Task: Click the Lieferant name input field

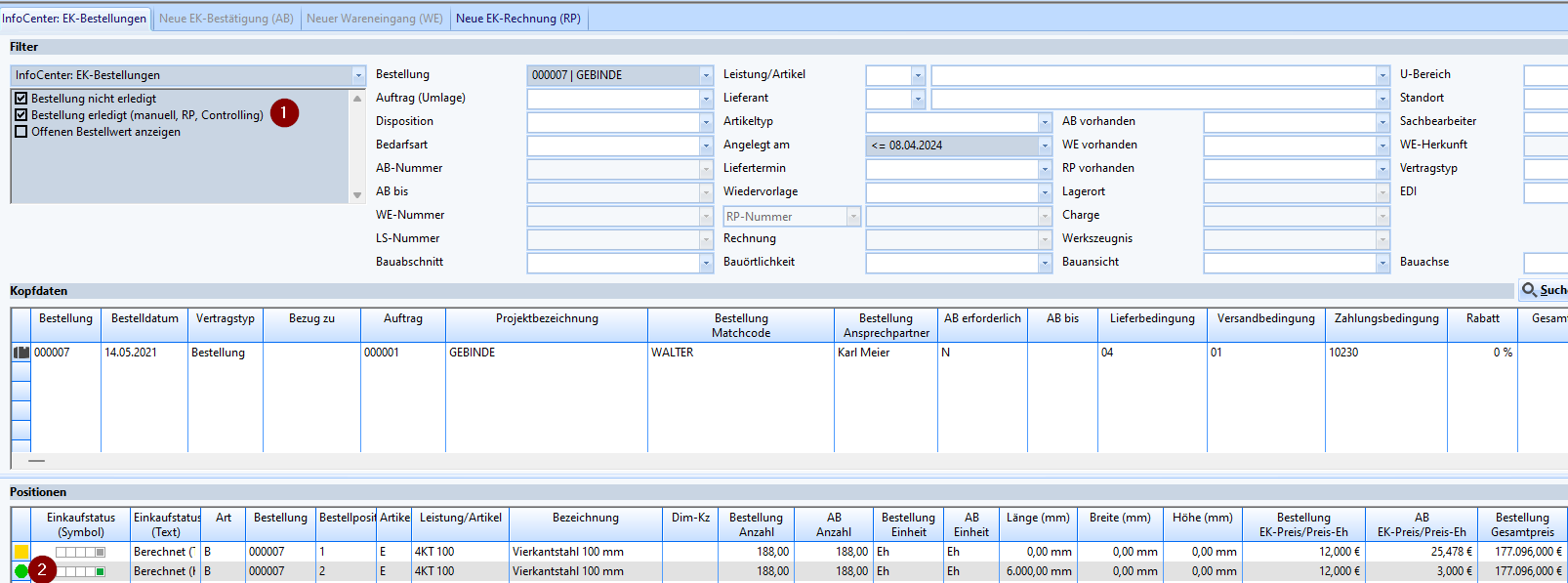Action: 1152,99
